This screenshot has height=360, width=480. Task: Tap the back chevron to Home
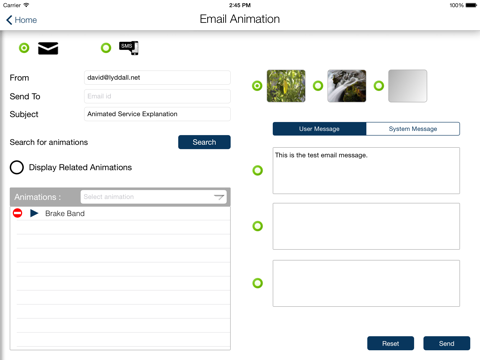click(x=9, y=20)
